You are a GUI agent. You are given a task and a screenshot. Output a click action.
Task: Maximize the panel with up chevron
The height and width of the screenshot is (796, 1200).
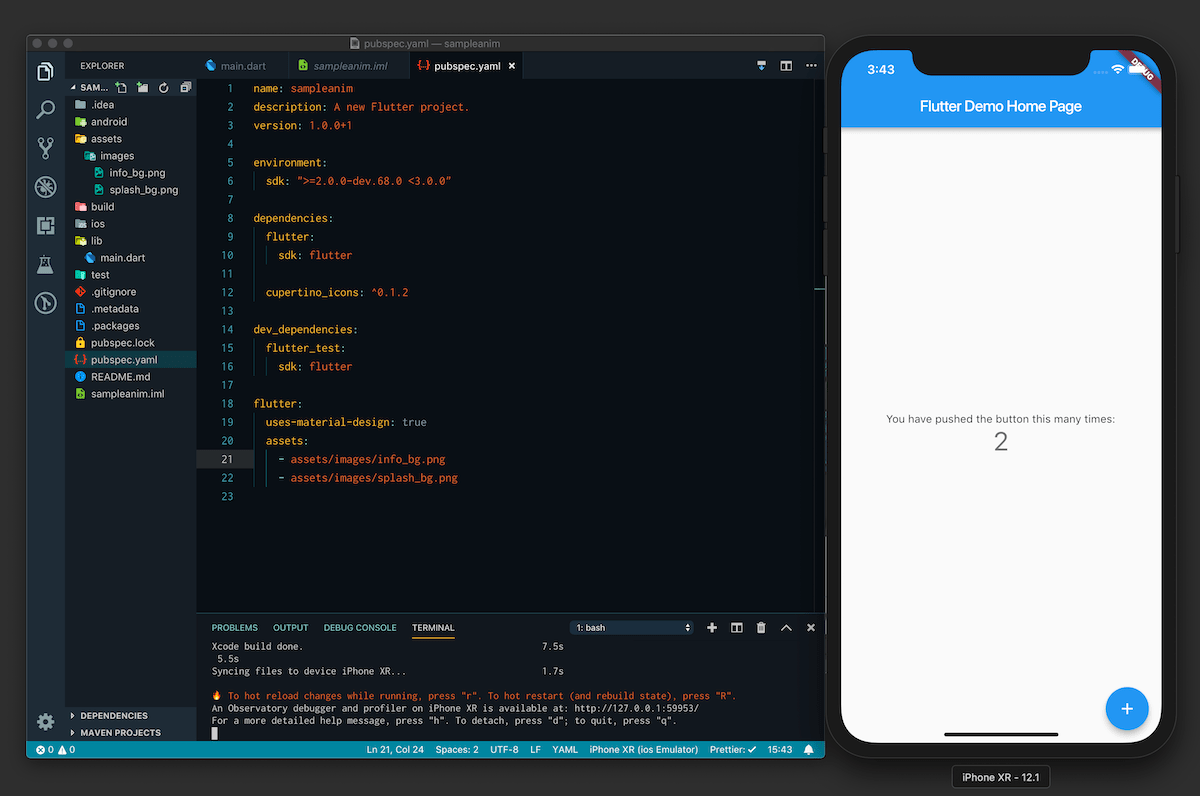pos(786,628)
